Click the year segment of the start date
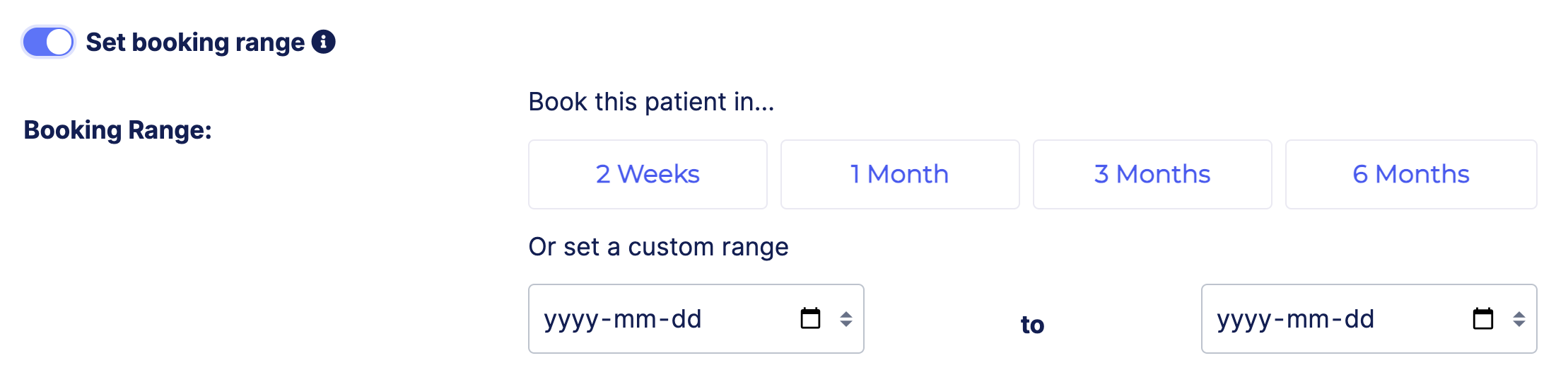1568x375 pixels. click(x=571, y=319)
